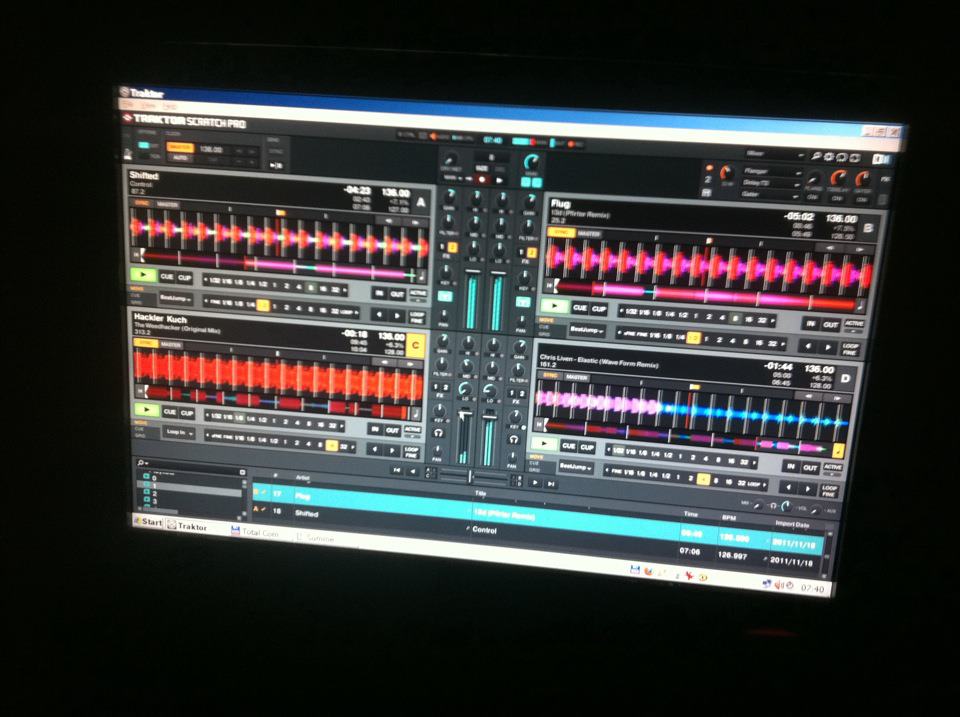
Task: Set Deck A as tempo MASTER
Action: (168, 204)
